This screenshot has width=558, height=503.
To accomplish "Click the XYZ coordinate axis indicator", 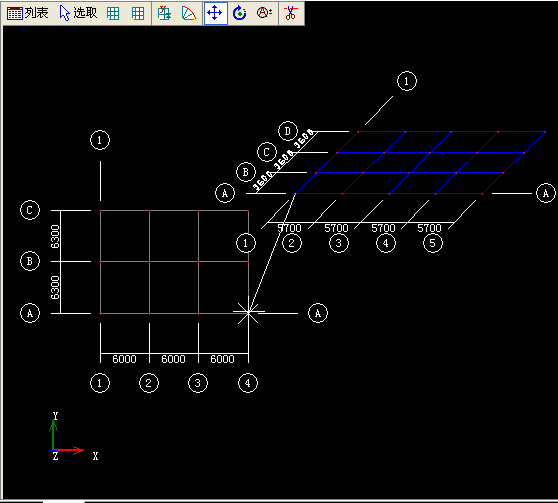I will point(71,437).
